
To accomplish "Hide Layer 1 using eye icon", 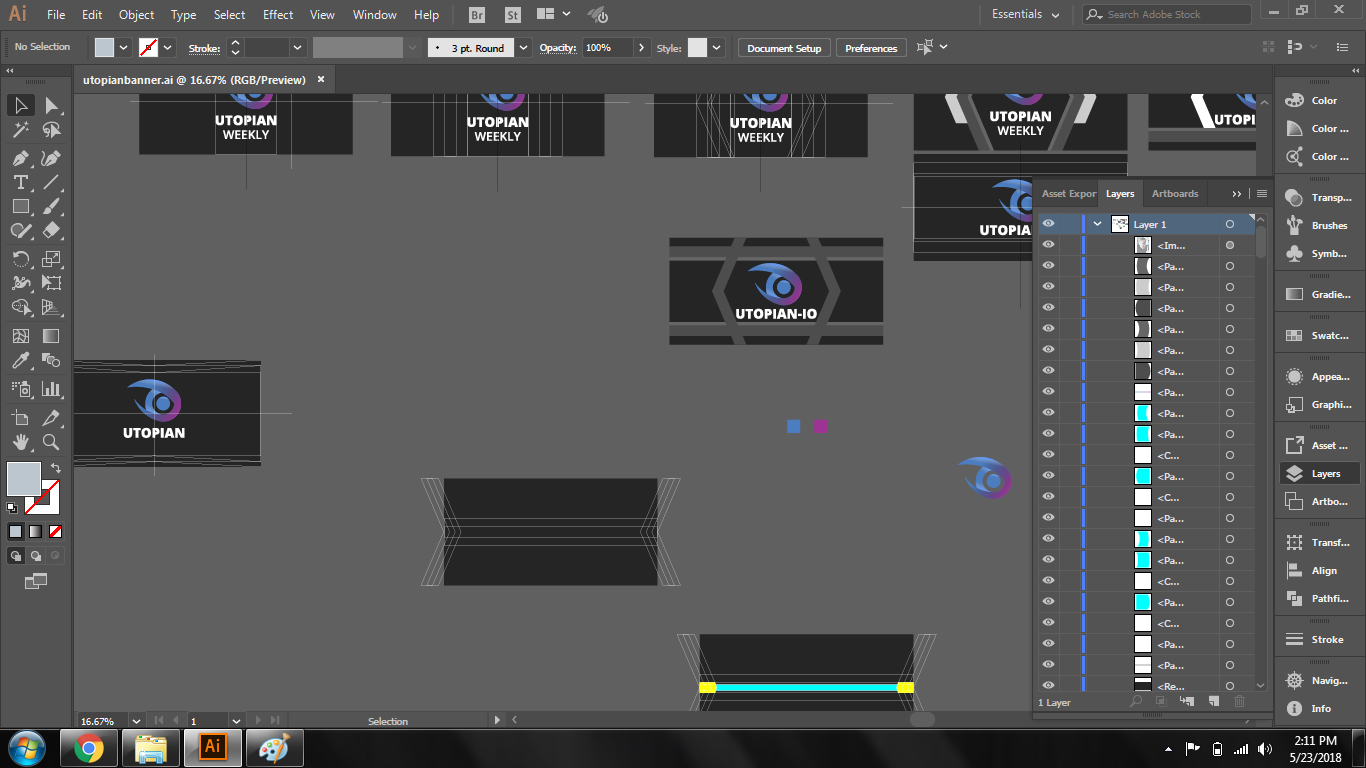I will [1048, 224].
